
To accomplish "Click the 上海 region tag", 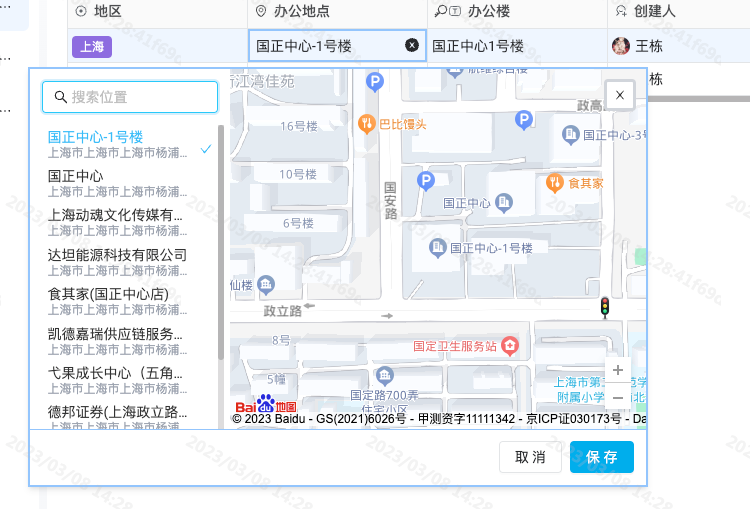I will [x=92, y=46].
